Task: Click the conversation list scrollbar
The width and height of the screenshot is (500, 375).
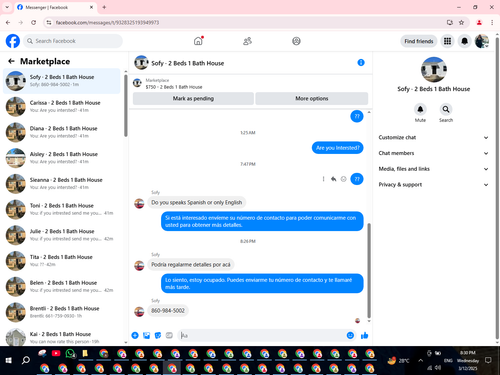Action: pos(126,105)
